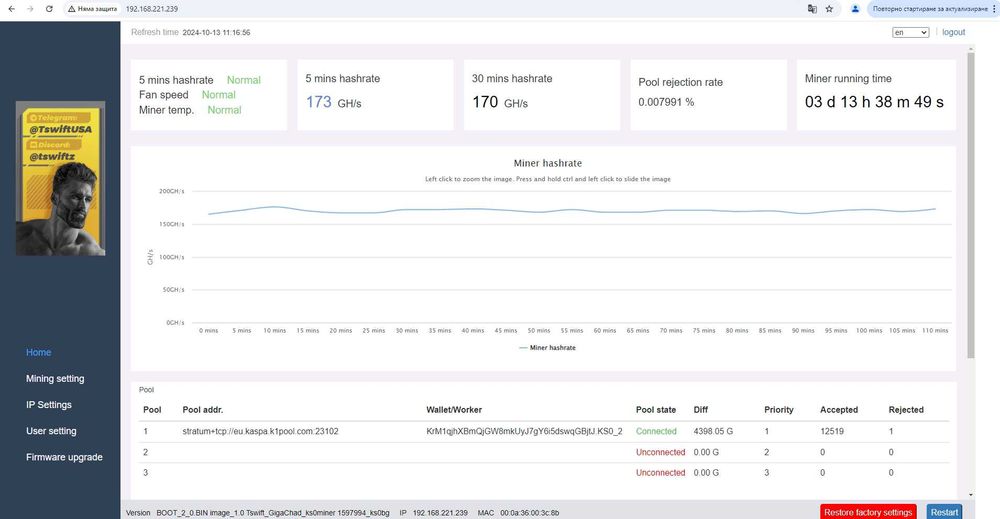
Task: Click the 200GH/s y-axis label on chart
Action: click(172, 191)
